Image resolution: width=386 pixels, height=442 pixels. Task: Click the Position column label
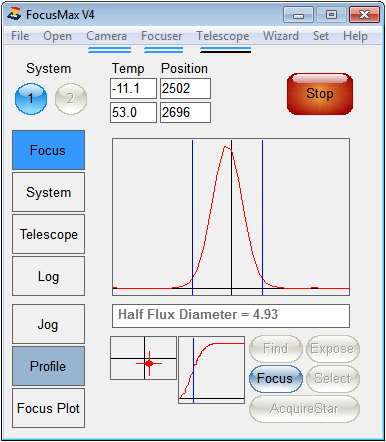click(184, 68)
